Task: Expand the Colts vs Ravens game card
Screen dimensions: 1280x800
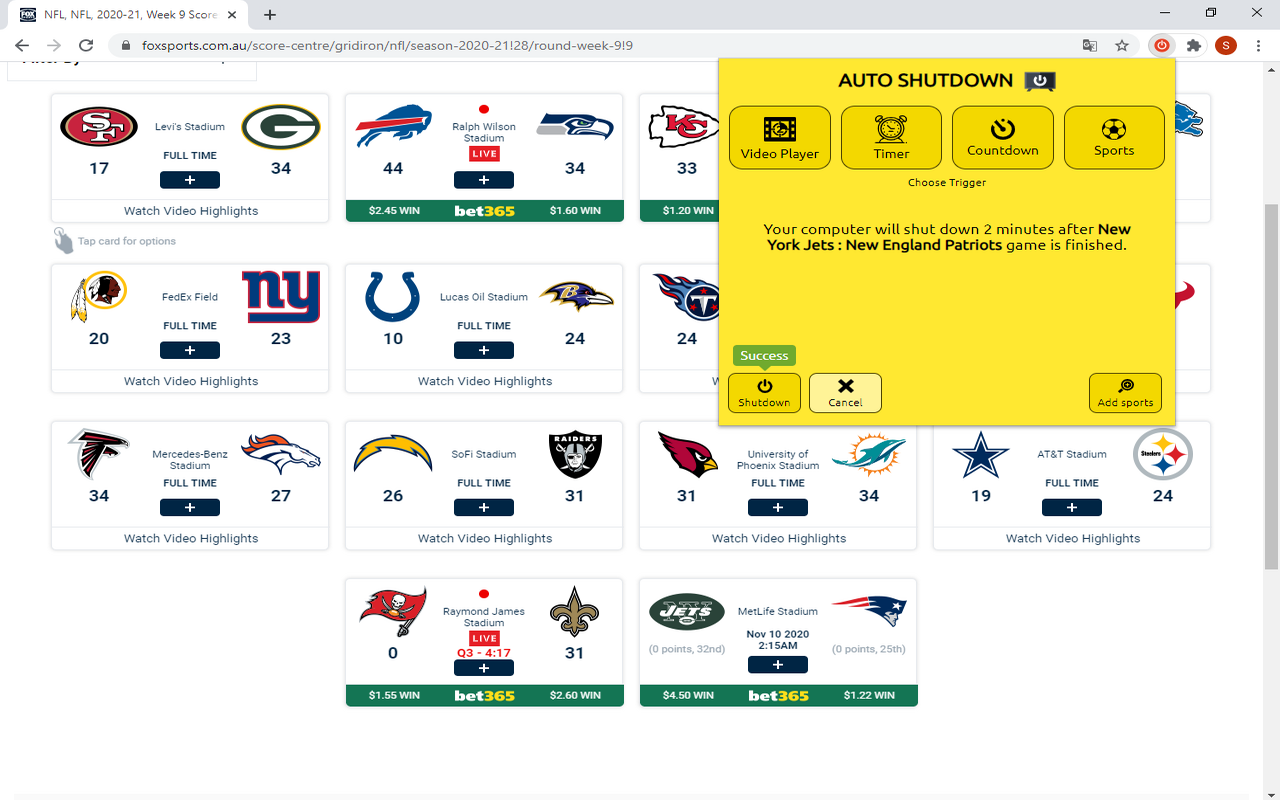Action: 484,350
